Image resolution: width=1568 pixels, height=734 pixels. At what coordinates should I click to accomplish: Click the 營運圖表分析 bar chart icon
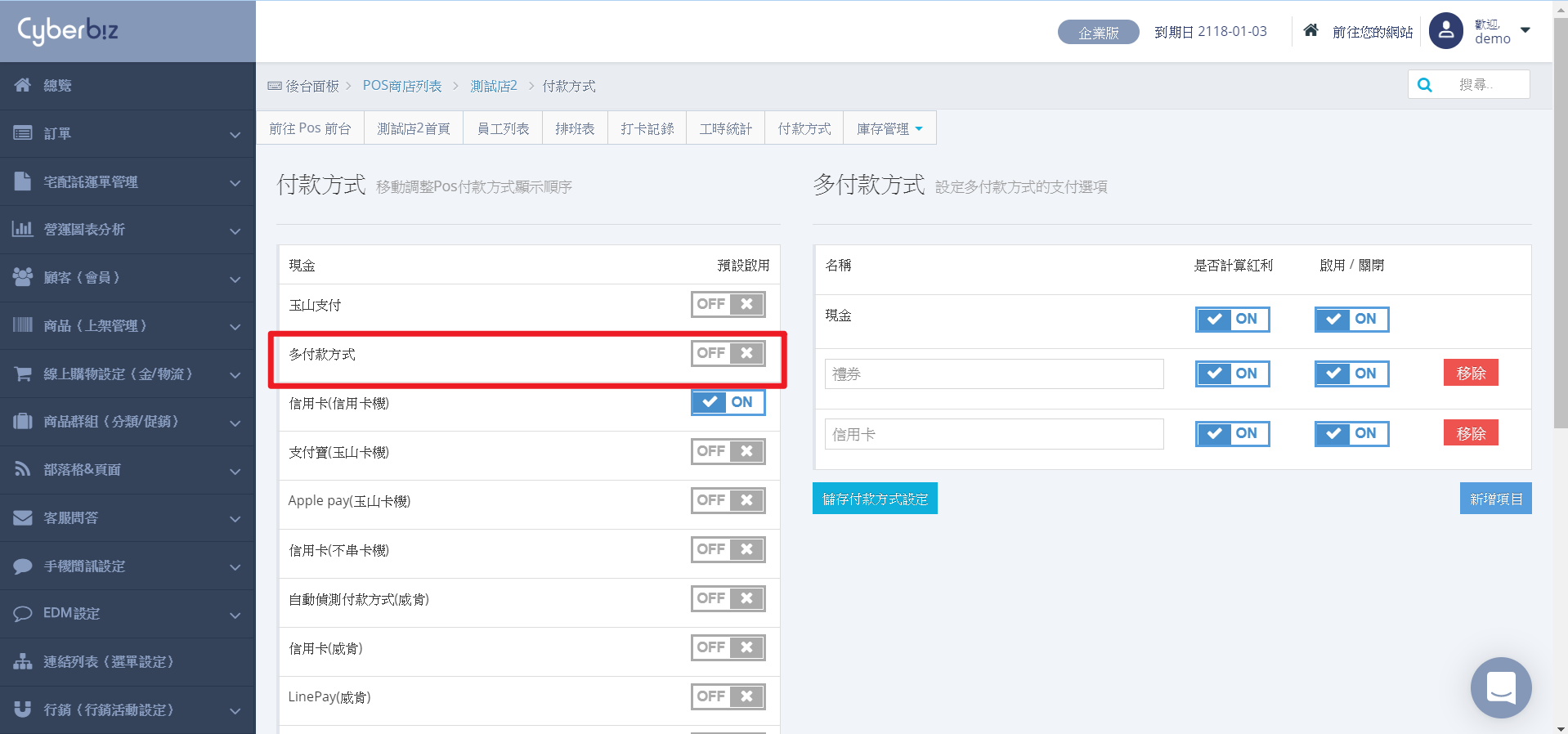[x=23, y=229]
